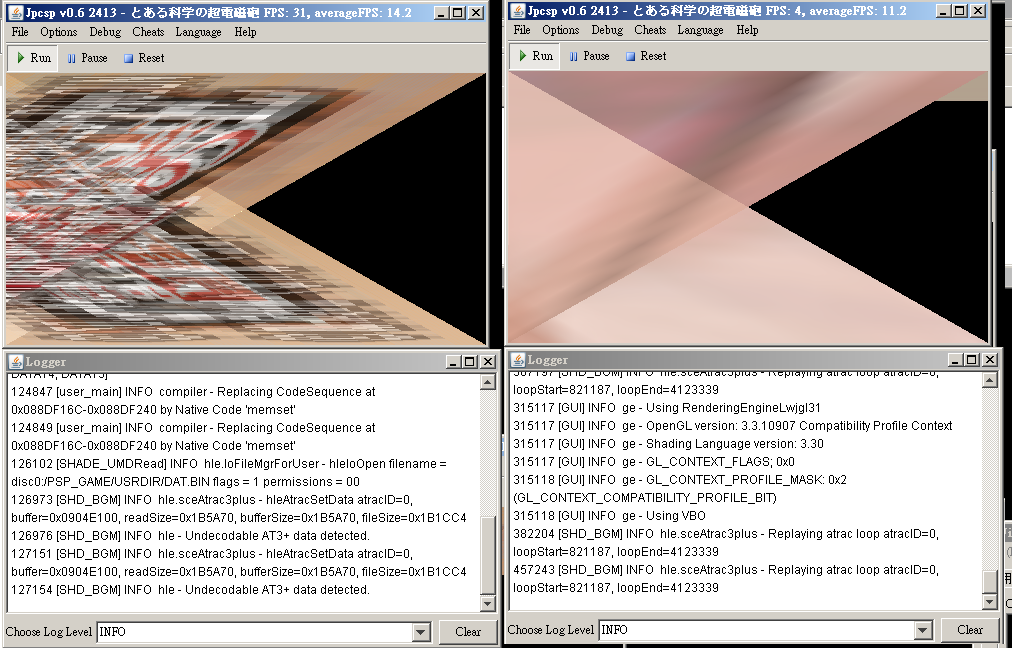Click scroll down arrow in left Logger
Image resolution: width=1012 pixels, height=648 pixels.
click(488, 603)
